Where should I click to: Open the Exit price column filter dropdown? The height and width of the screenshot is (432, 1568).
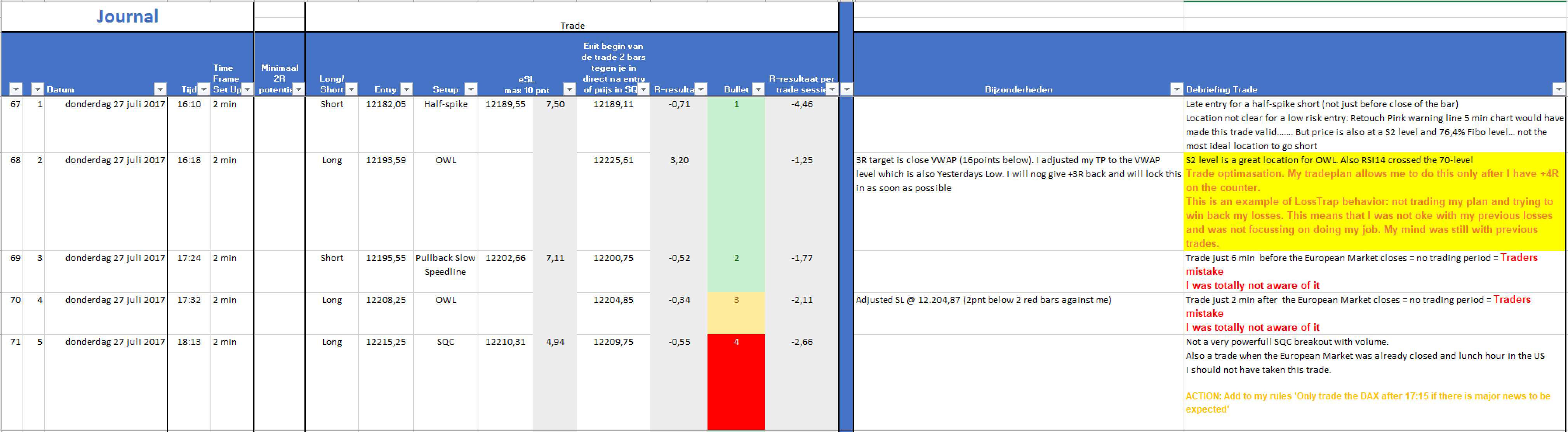643,89
